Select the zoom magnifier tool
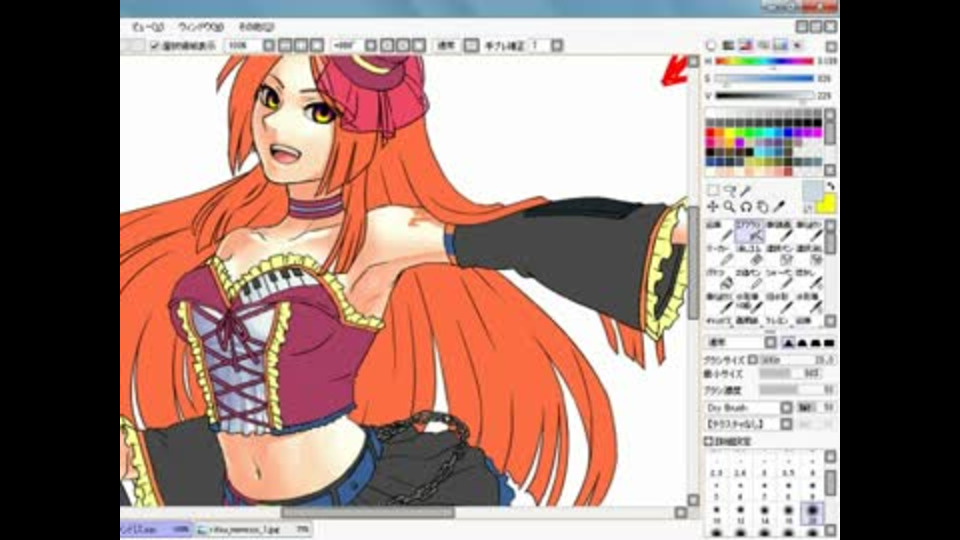 (x=729, y=207)
